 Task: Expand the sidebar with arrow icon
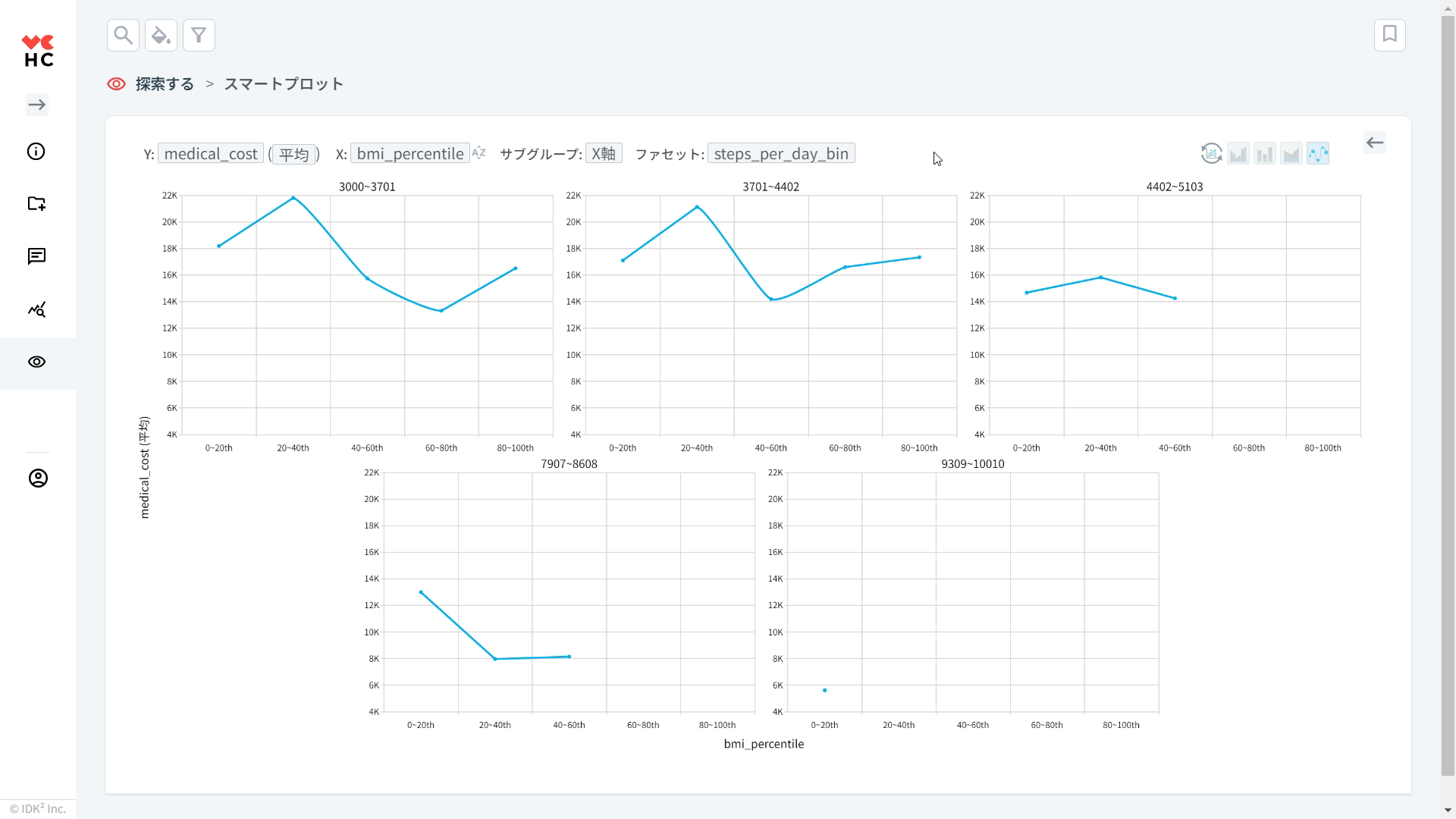tap(37, 105)
